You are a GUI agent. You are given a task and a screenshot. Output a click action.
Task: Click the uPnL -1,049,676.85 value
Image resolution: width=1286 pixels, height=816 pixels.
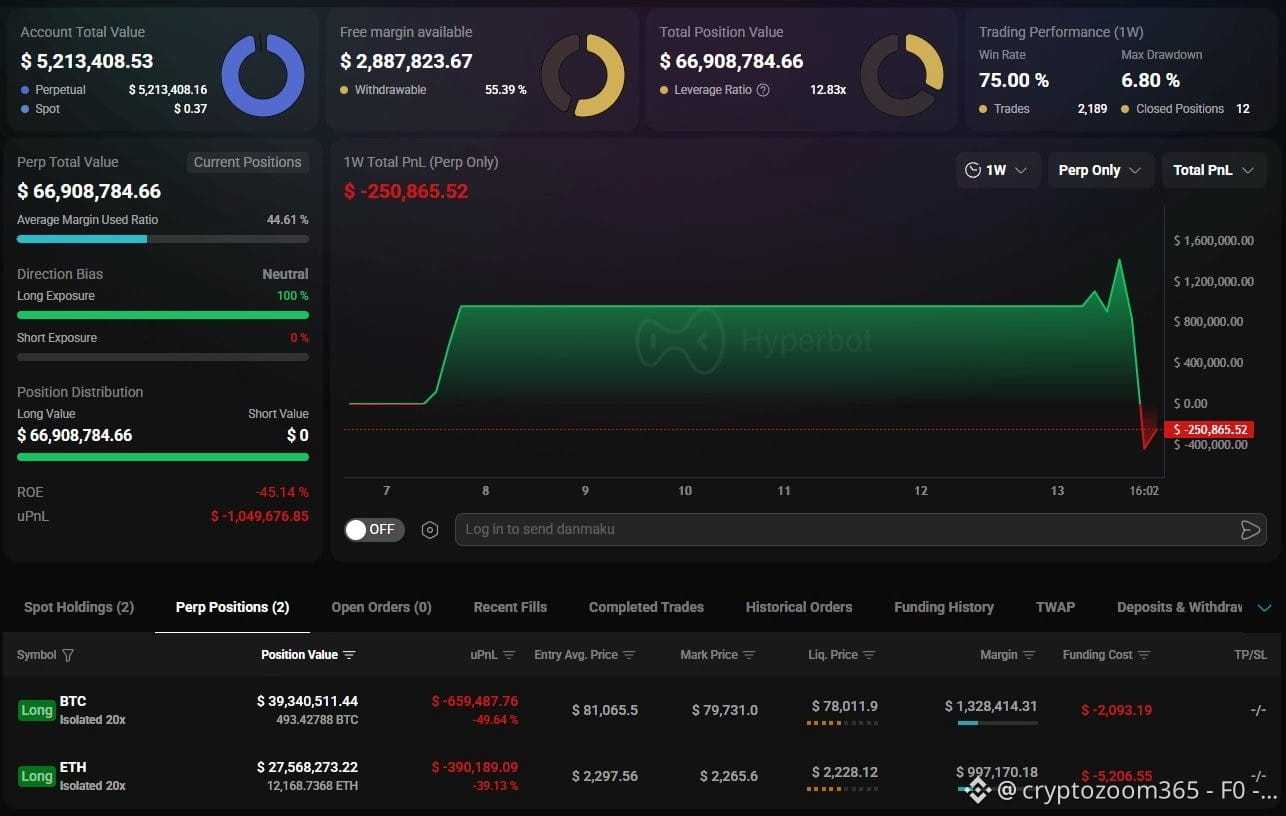click(x=260, y=516)
